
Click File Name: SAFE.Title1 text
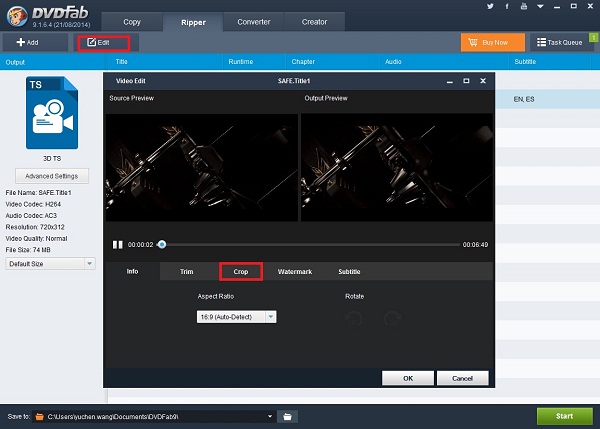[38, 192]
